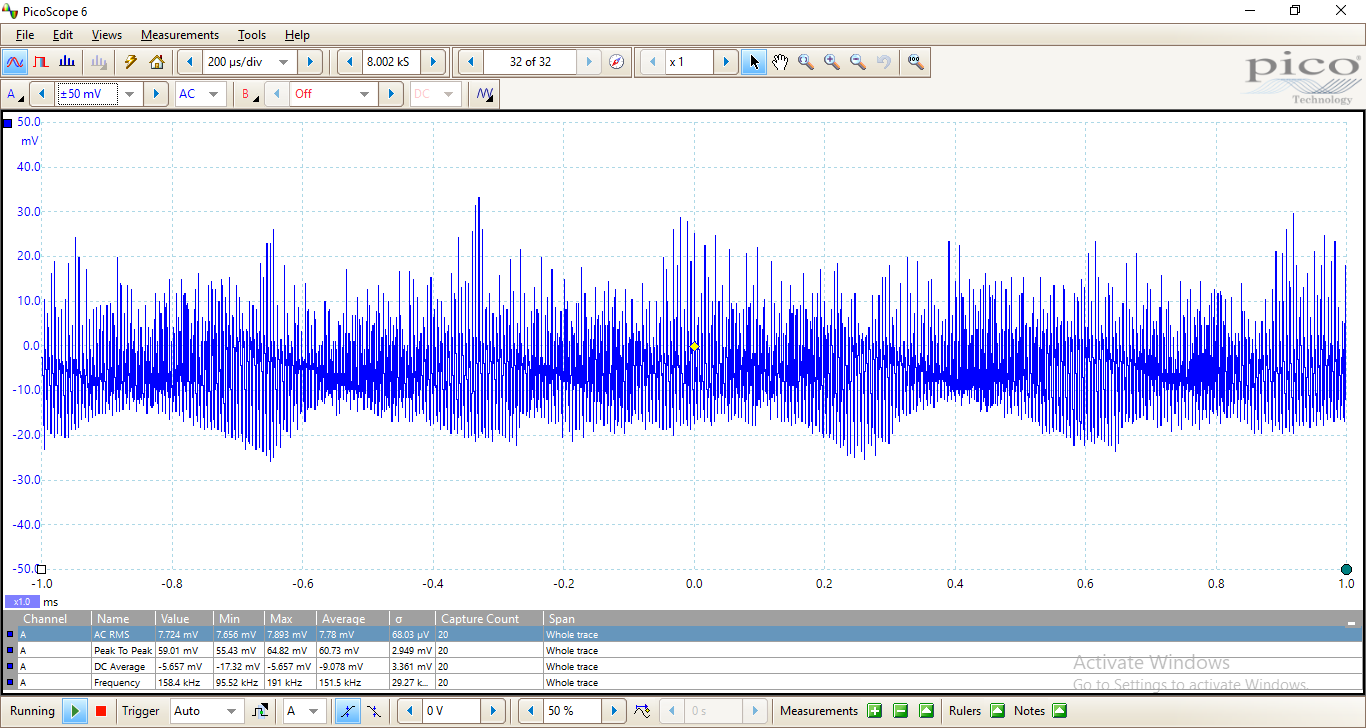Select the Peak To Peak measurement row

click(683, 650)
